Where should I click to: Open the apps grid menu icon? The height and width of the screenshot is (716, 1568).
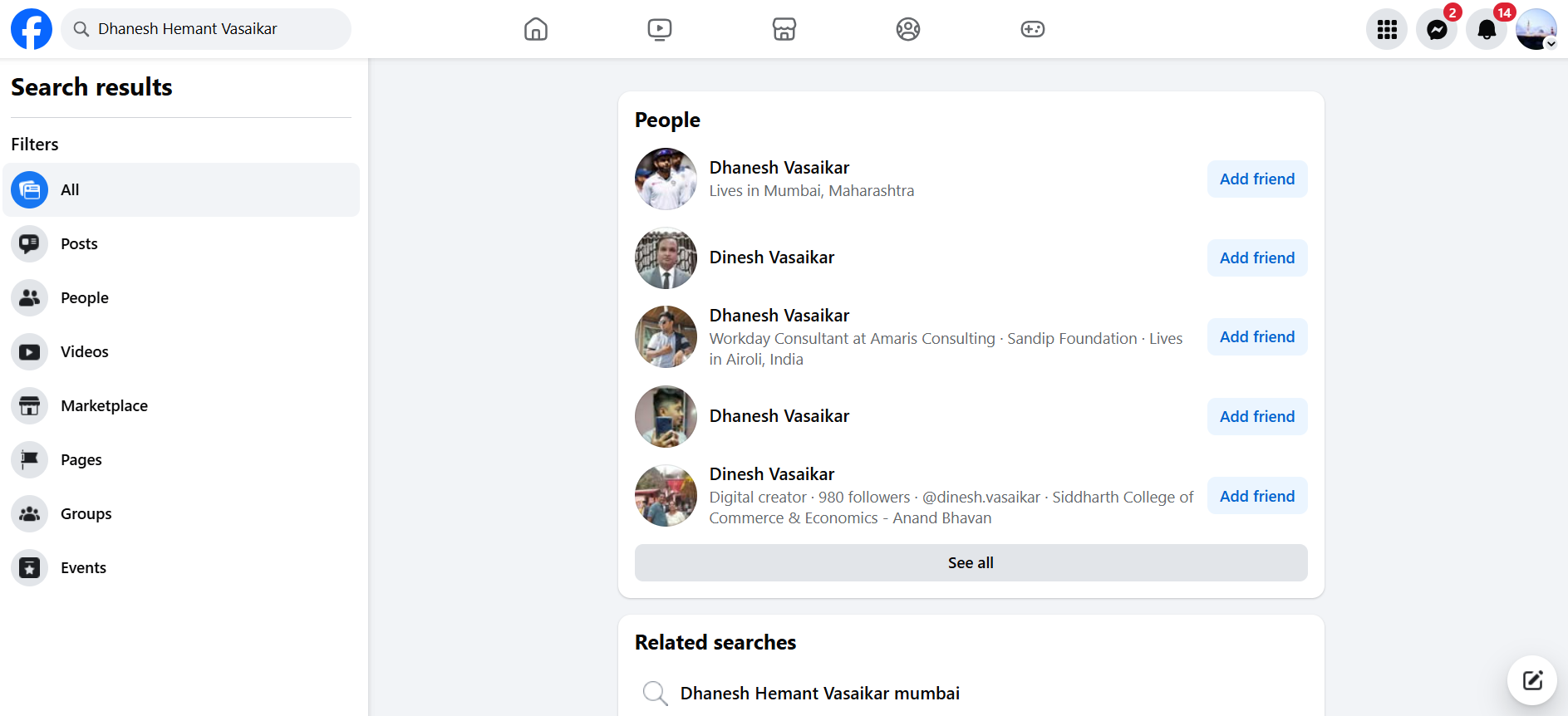click(1387, 30)
